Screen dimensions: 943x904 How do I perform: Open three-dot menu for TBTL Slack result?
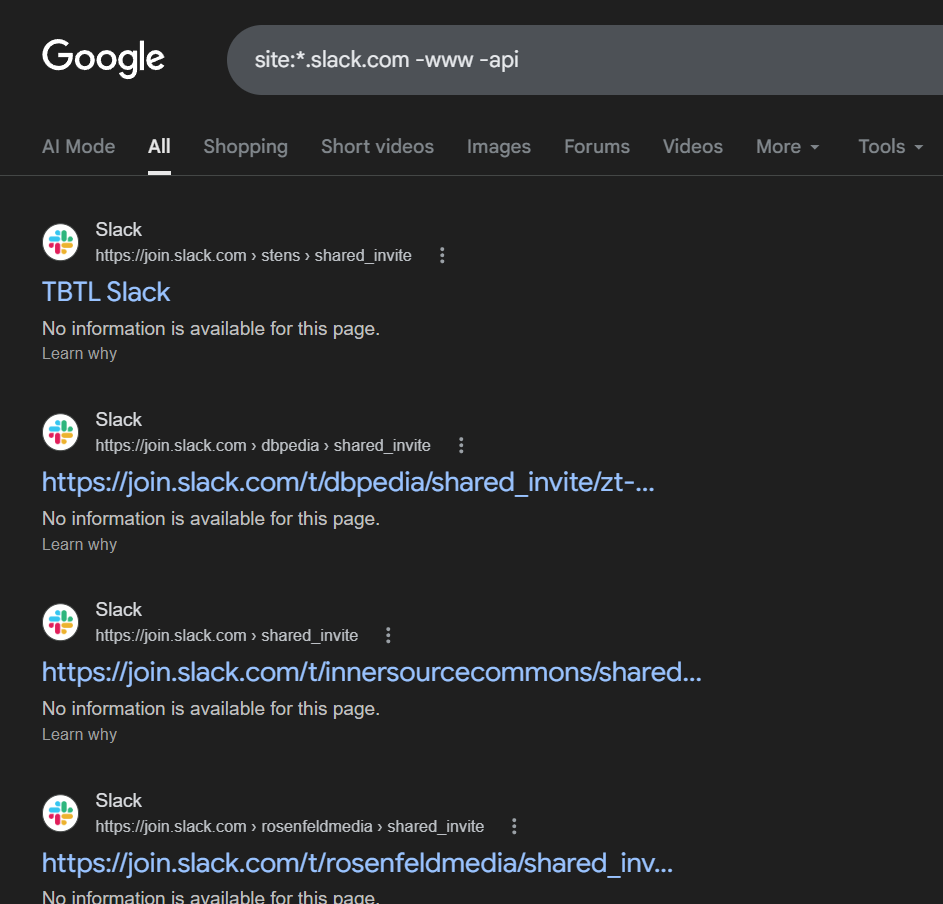point(442,255)
